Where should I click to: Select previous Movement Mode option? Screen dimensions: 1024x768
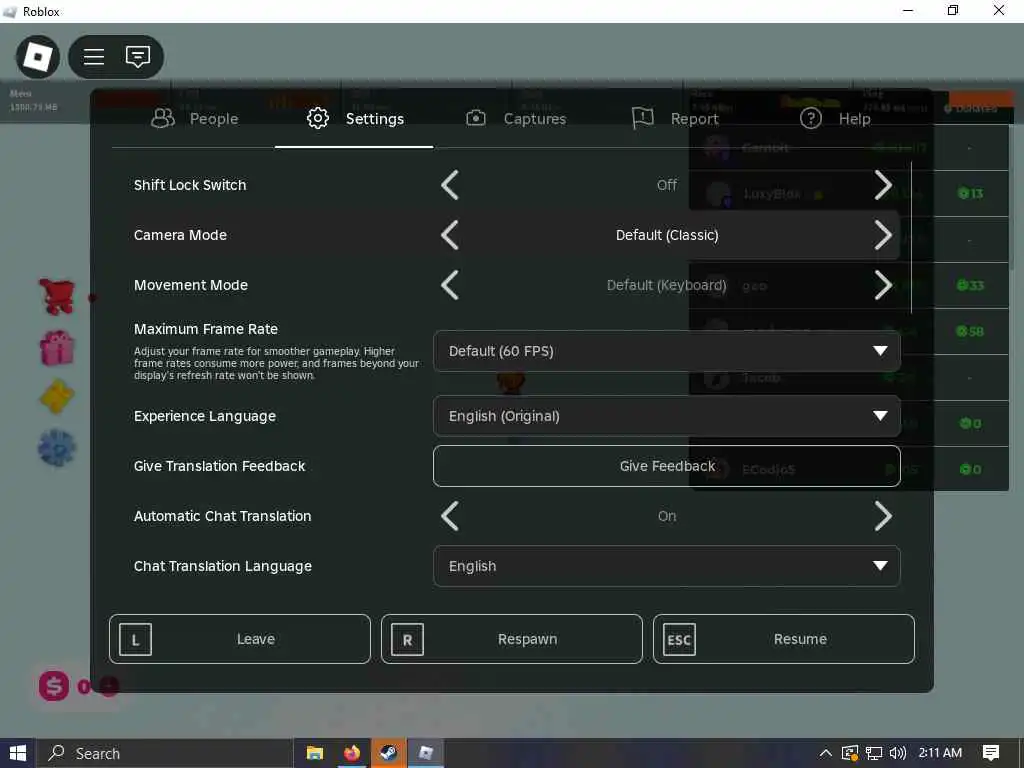point(450,285)
